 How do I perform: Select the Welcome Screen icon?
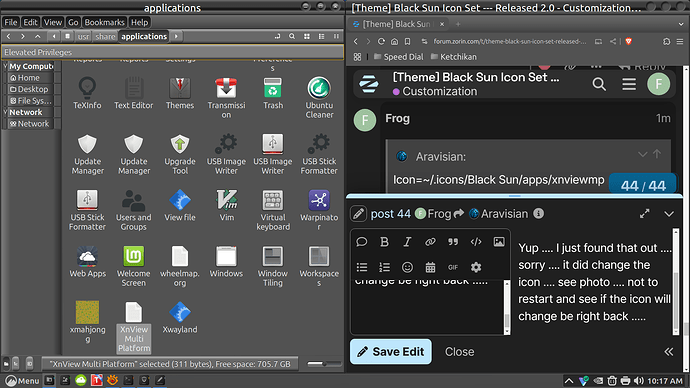(134, 256)
